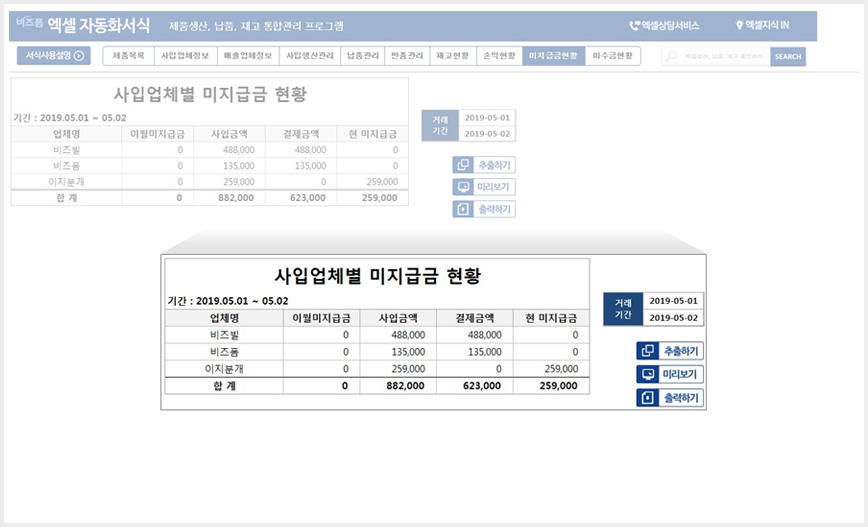Click 미리보기 in the faded top sheet
868x527 pixels.
coord(484,187)
